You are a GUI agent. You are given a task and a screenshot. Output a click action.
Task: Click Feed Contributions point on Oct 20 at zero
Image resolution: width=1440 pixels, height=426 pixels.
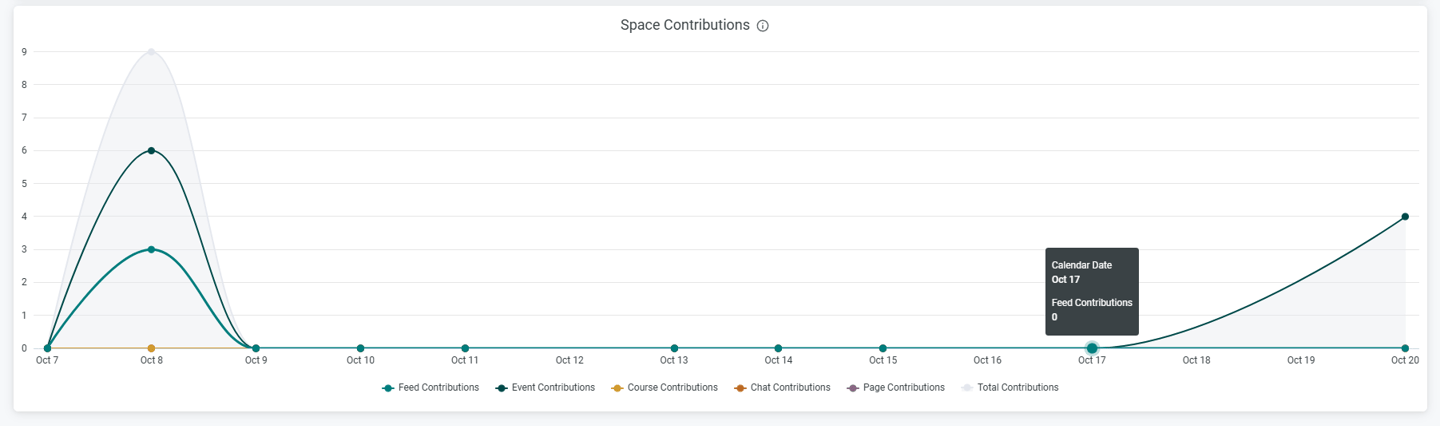(1405, 348)
